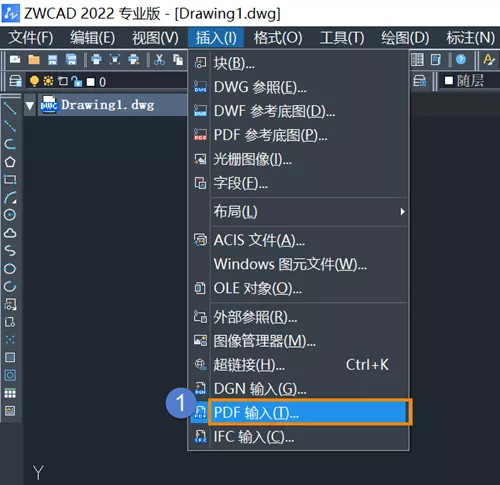Image resolution: width=500 pixels, height=485 pixels.
Task: Open the 视图(V) menu
Action: tap(155, 38)
